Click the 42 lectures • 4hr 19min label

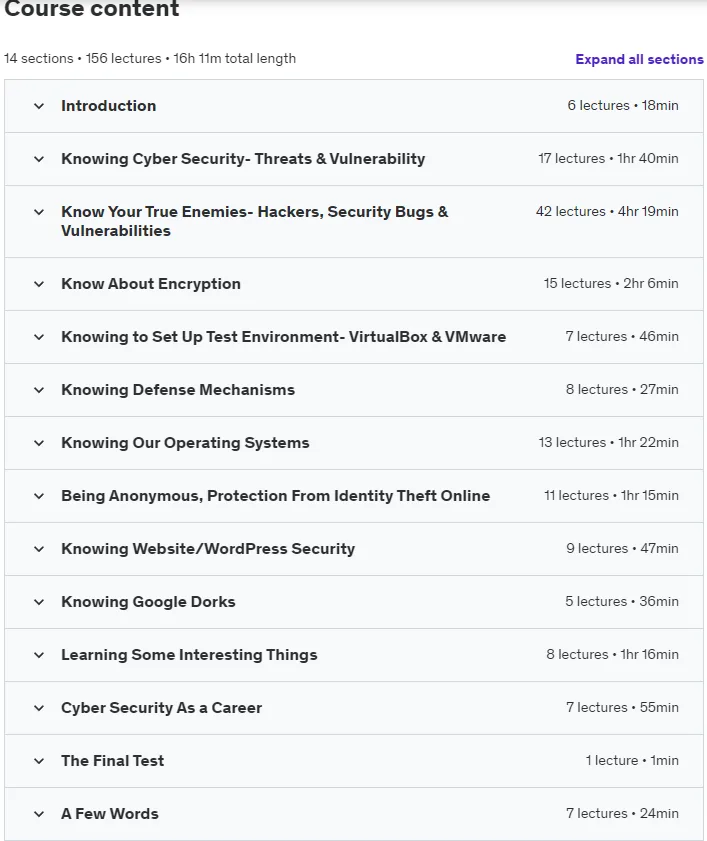pyautogui.click(x=607, y=211)
